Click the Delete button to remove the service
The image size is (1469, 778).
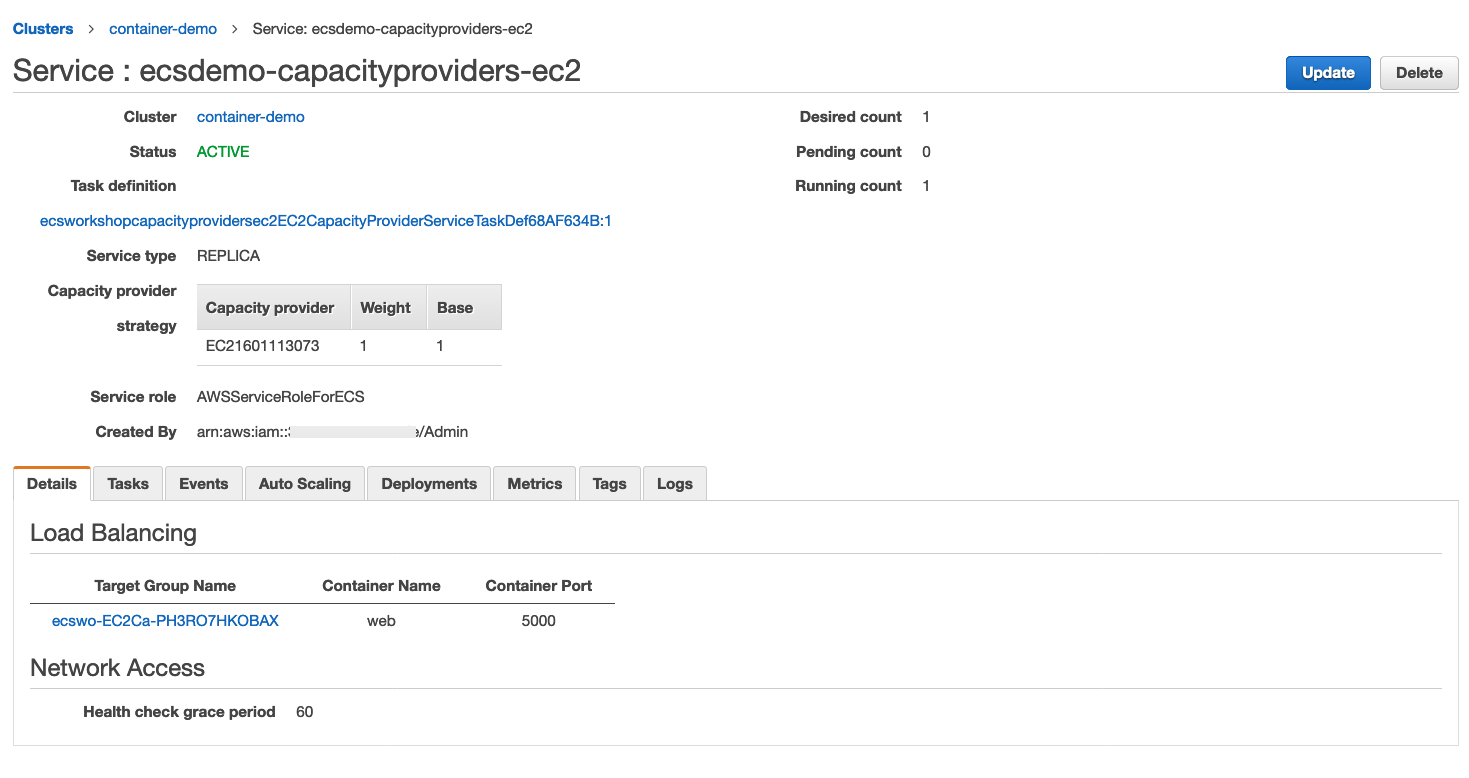[x=1418, y=72]
